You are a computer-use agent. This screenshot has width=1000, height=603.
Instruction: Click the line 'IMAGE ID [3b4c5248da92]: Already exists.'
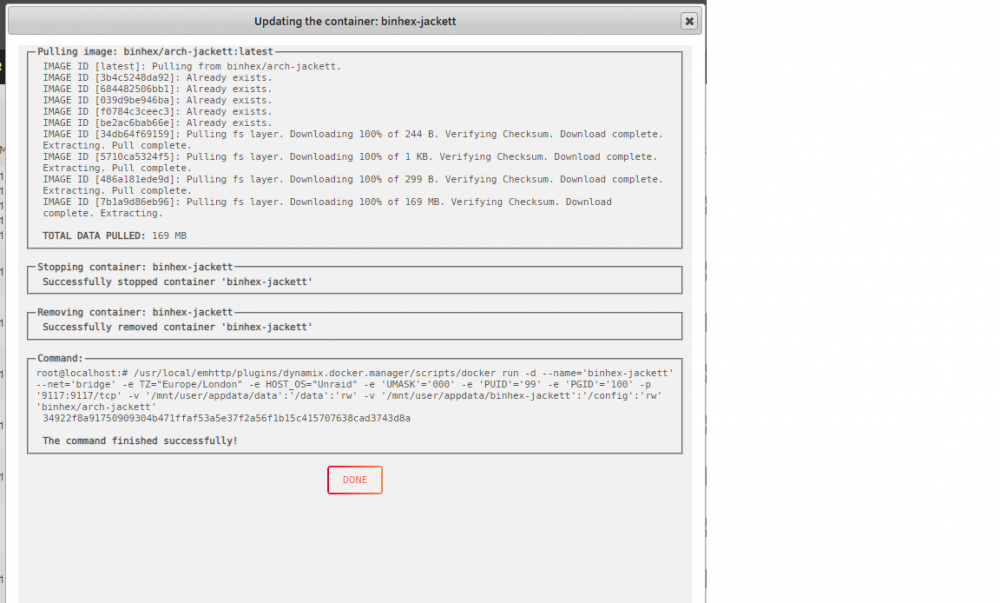pyautogui.click(x=158, y=78)
